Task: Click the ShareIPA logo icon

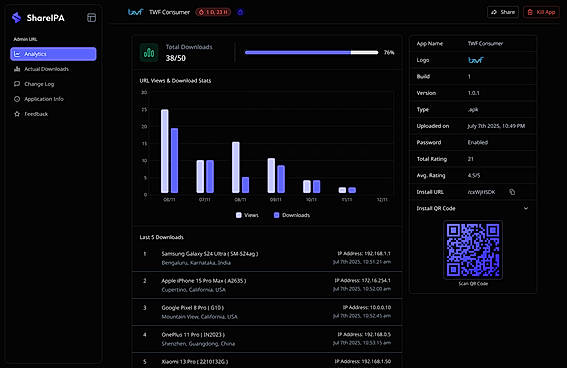Action: 16,17
